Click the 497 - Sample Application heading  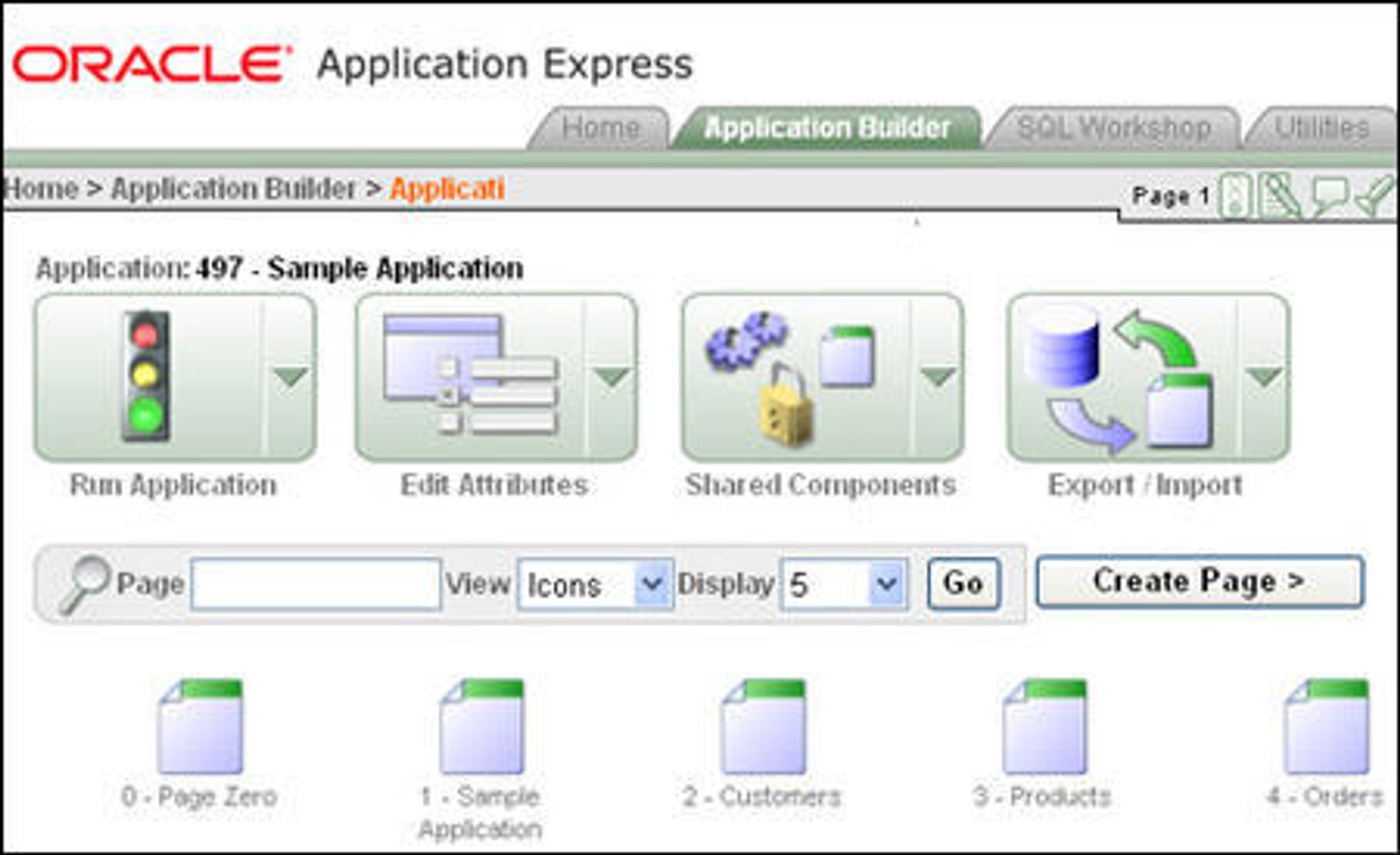(360, 269)
